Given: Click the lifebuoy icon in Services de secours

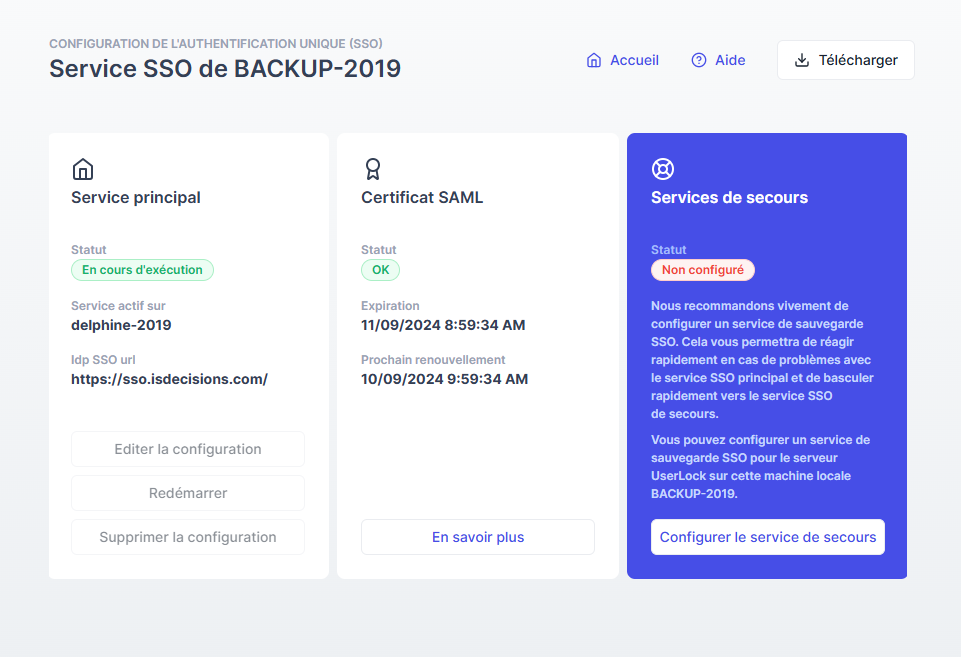Looking at the screenshot, I should (x=663, y=169).
